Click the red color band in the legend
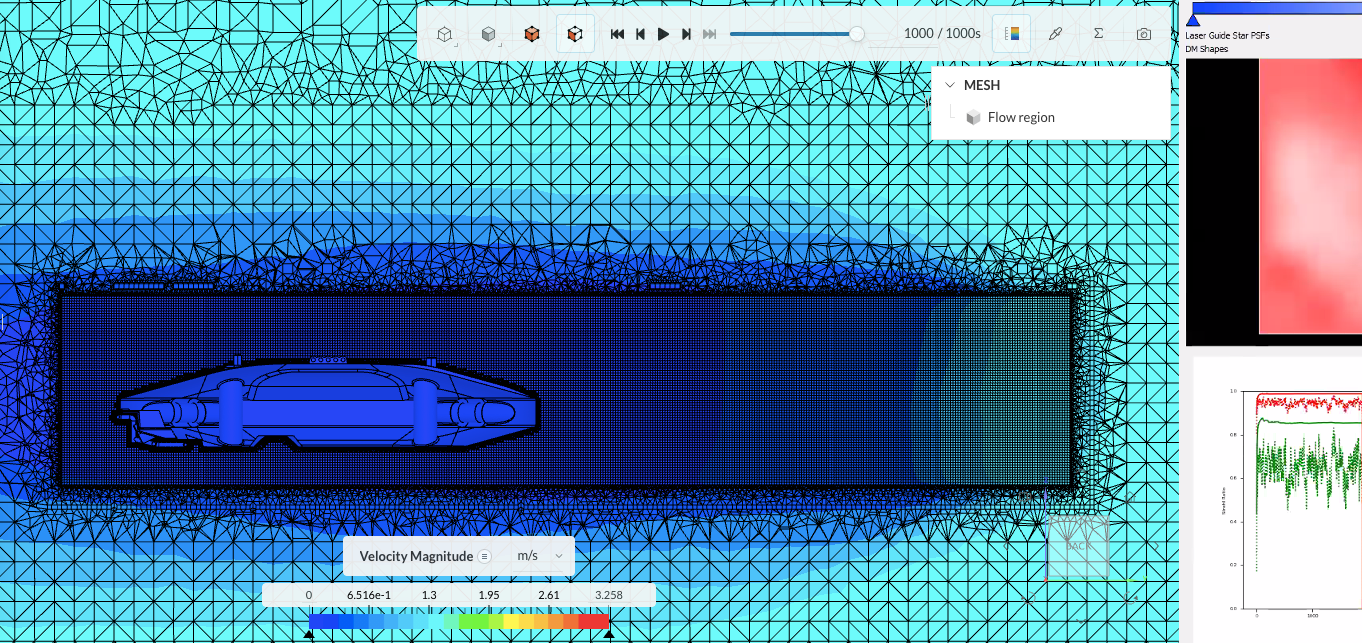The image size is (1362, 643). tap(594, 621)
